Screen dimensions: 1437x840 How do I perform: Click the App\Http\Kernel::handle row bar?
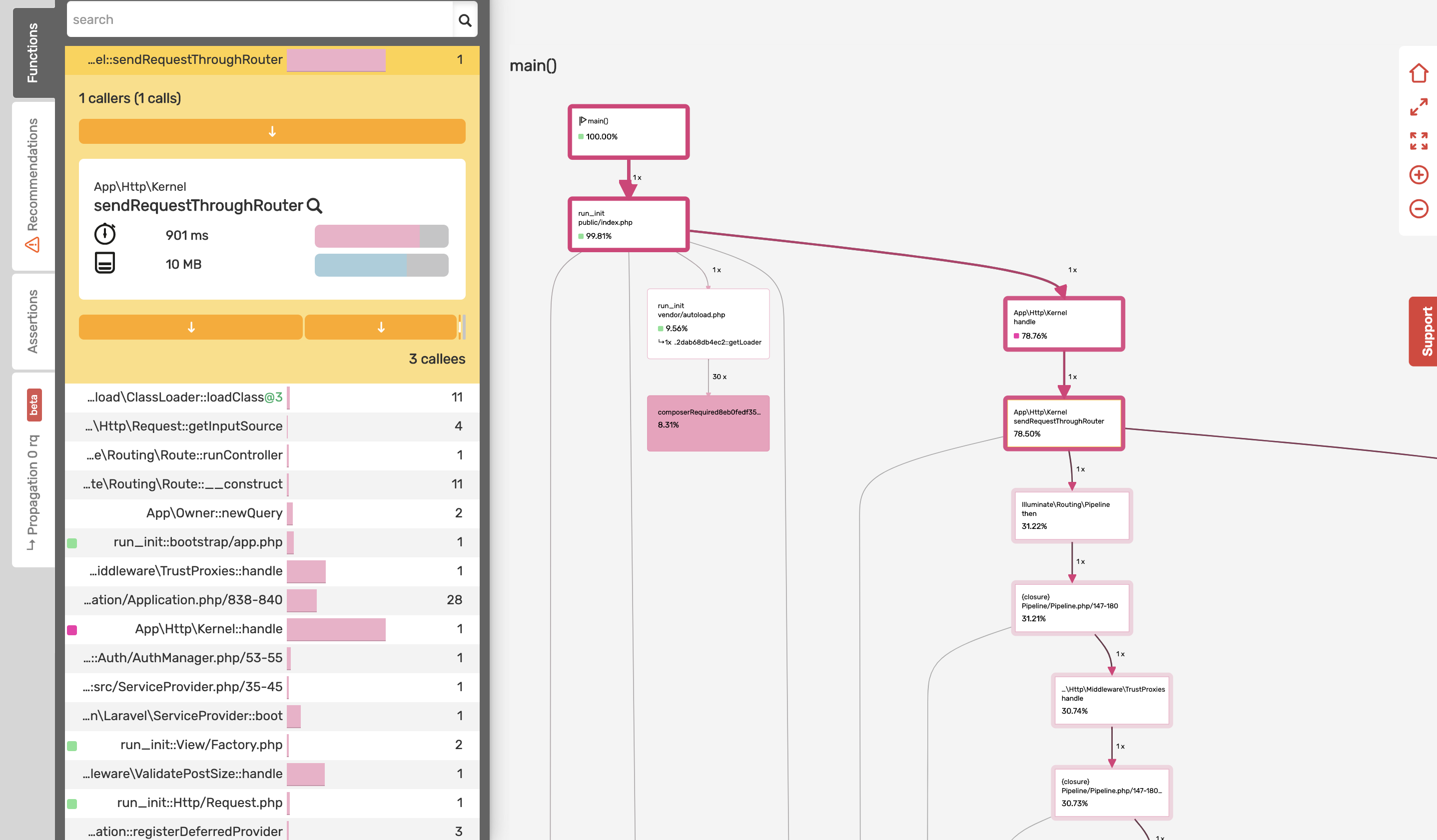(x=336, y=629)
